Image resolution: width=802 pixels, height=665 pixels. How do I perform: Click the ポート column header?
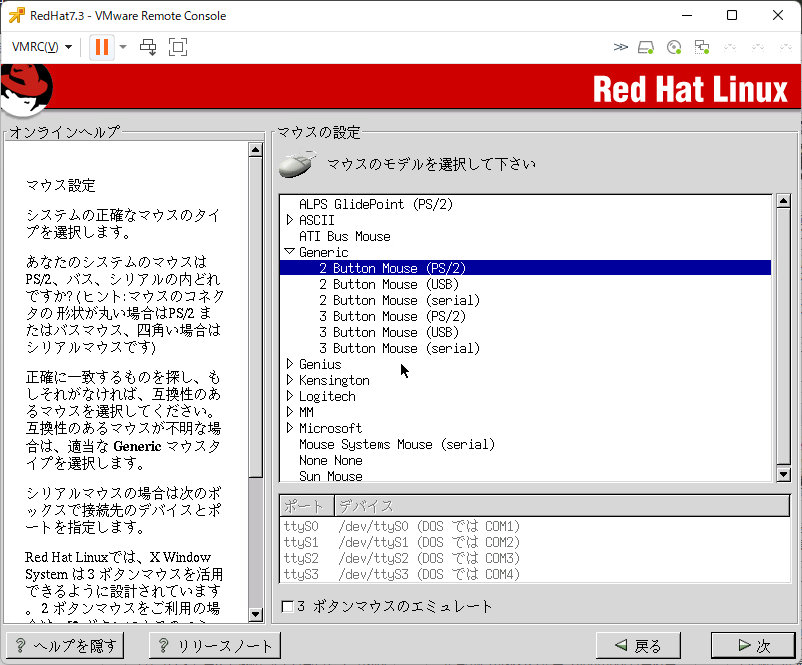tap(306, 506)
